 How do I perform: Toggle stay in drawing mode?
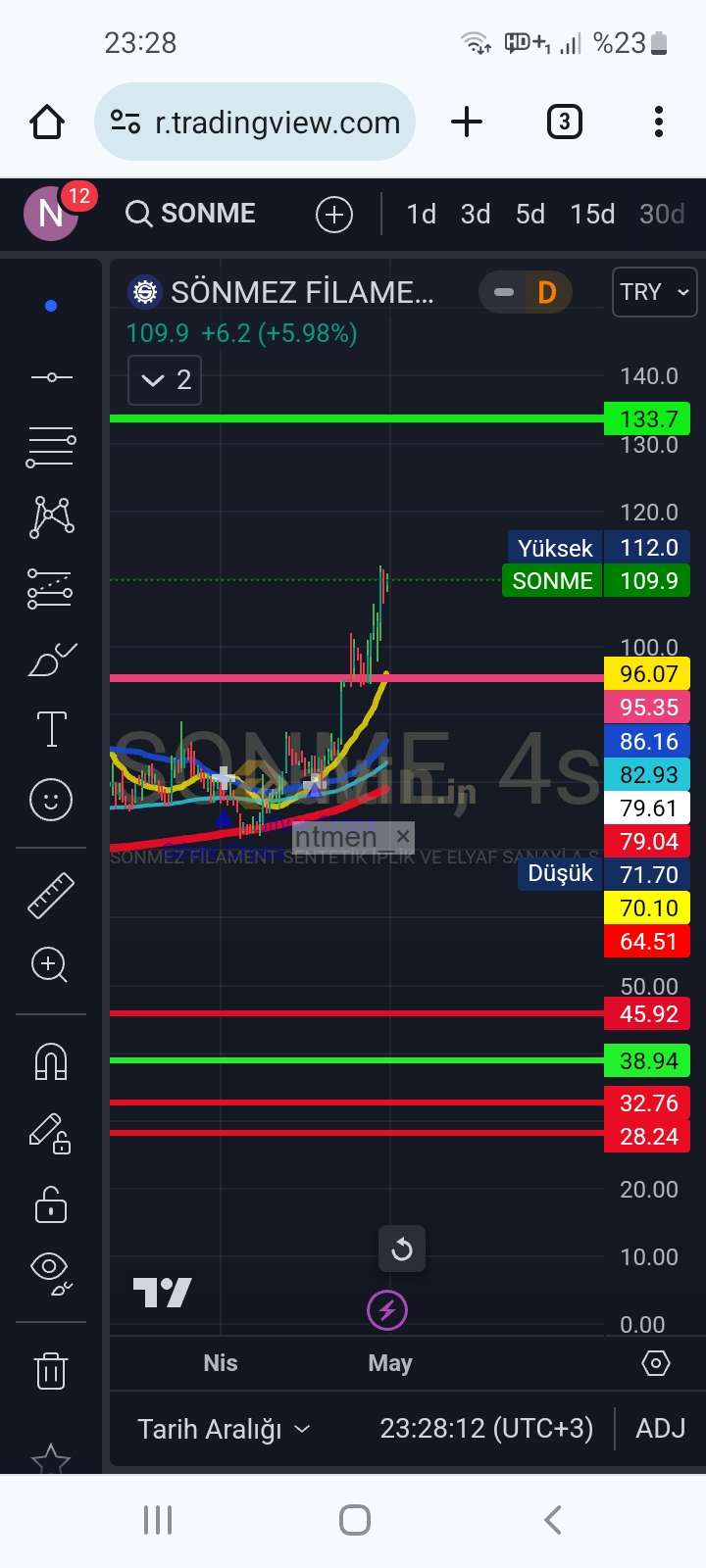(x=51, y=1133)
